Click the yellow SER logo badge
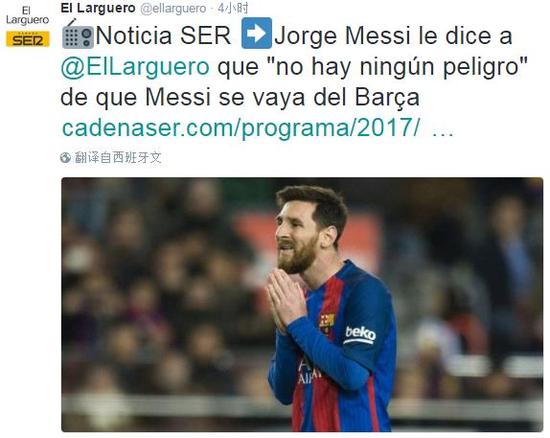 point(27,39)
